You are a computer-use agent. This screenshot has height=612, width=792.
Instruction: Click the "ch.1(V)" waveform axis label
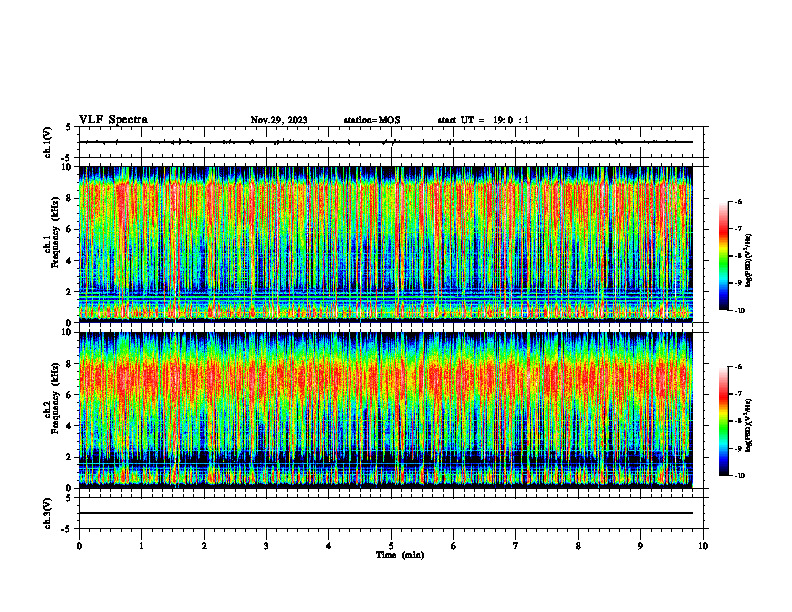(47, 142)
